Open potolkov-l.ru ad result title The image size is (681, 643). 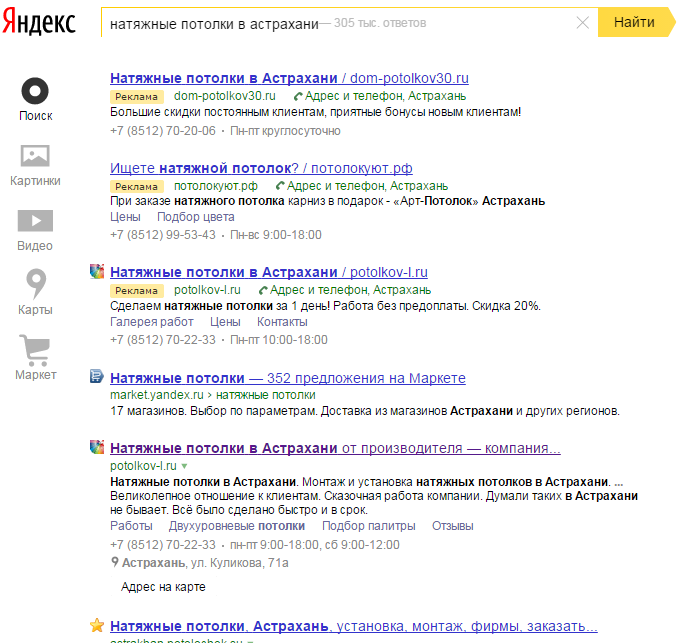pyautogui.click(x=269, y=272)
